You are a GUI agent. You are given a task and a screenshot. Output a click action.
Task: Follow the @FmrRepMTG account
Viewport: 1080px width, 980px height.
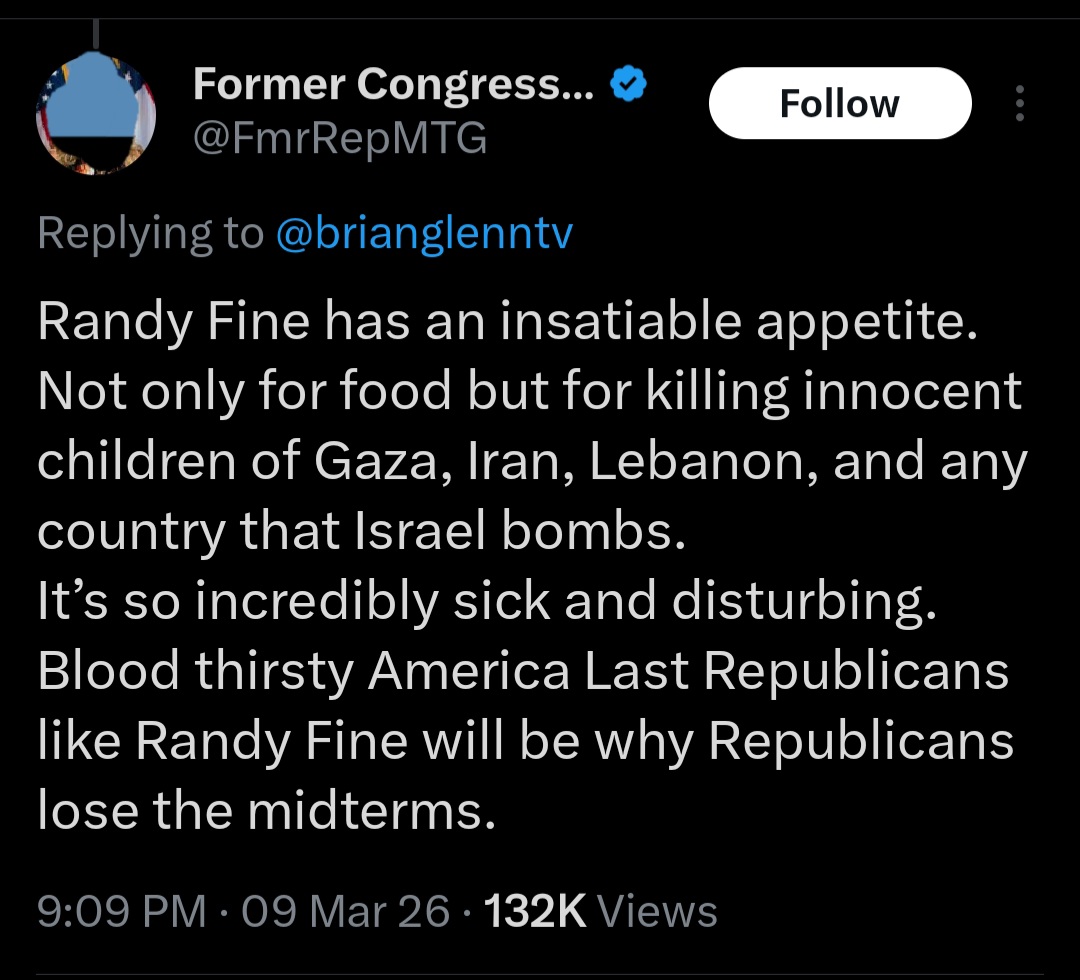coord(839,103)
